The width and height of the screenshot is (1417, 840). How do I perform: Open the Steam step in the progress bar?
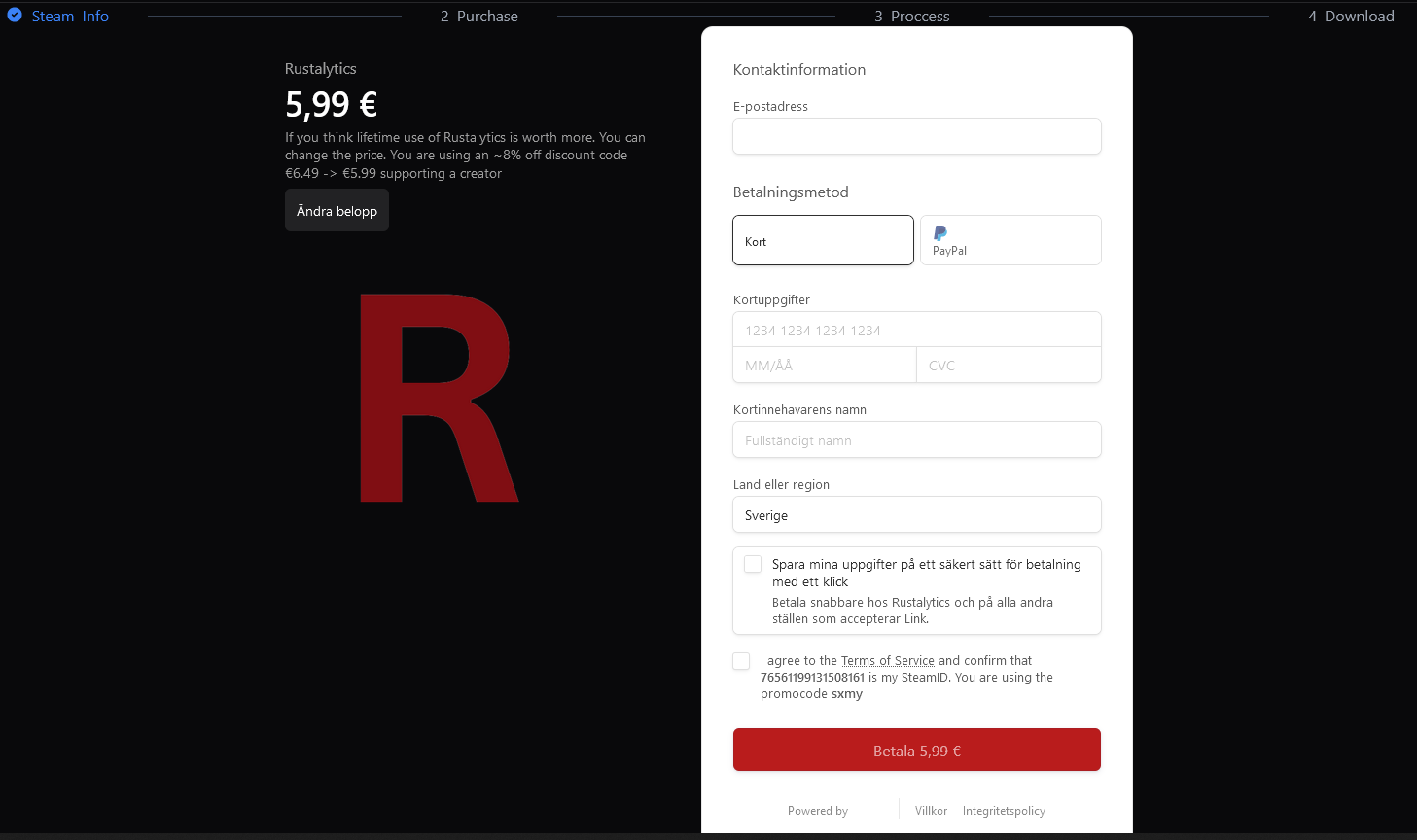click(52, 16)
